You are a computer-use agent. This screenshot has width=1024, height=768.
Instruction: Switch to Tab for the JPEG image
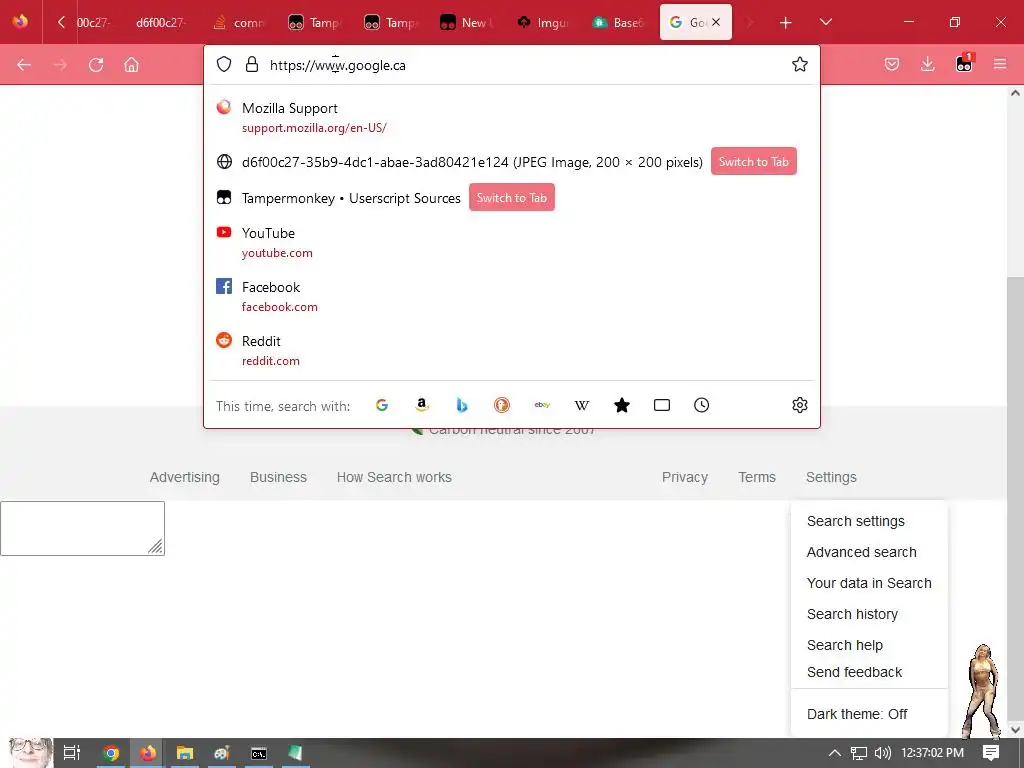click(754, 161)
